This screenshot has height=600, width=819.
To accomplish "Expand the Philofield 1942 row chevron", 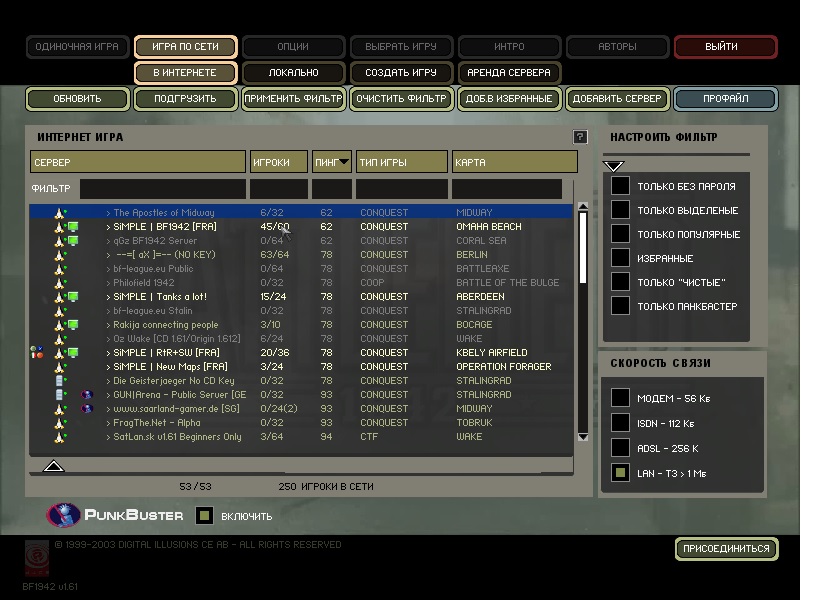I will 108,283.
